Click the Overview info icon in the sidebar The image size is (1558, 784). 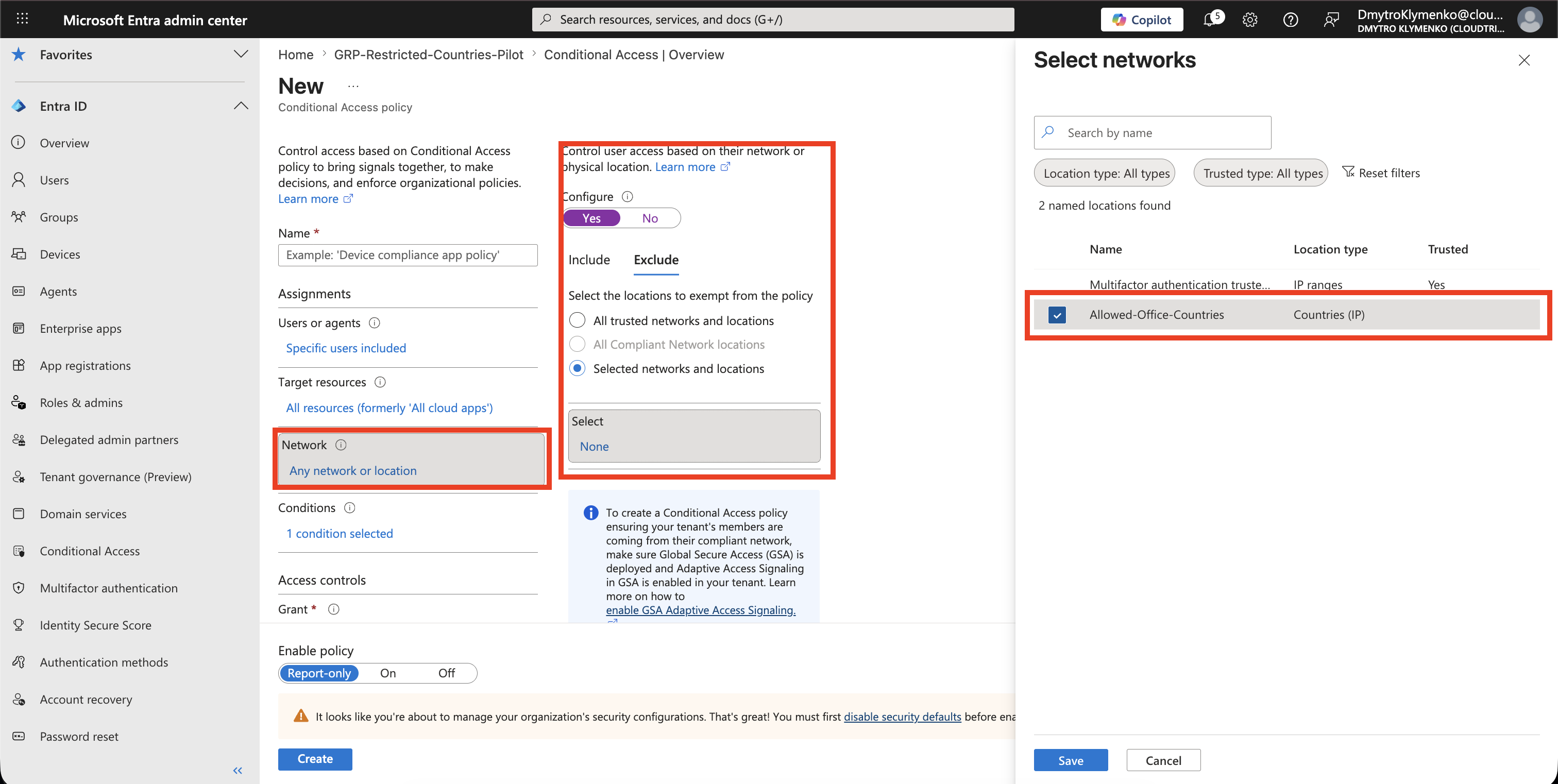(x=19, y=142)
